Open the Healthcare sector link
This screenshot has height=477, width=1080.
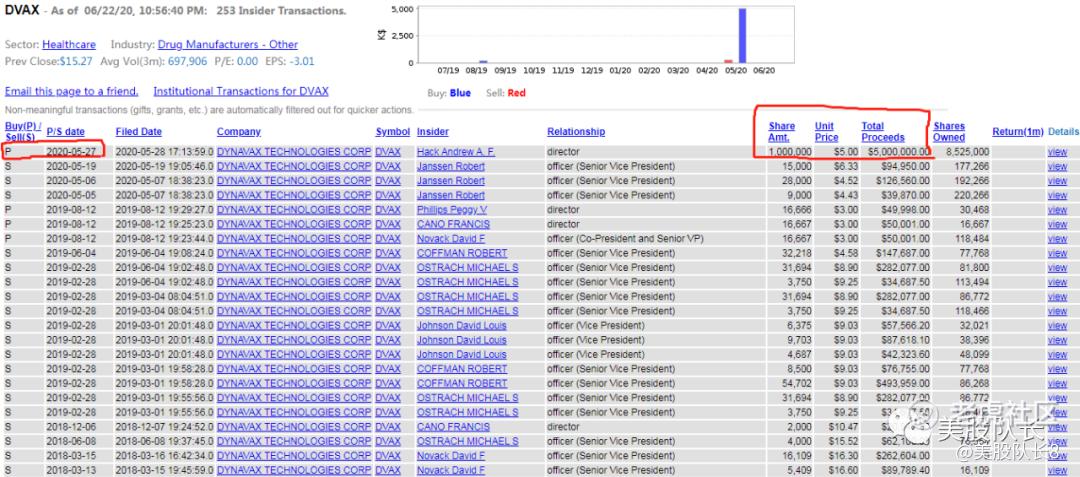point(69,45)
